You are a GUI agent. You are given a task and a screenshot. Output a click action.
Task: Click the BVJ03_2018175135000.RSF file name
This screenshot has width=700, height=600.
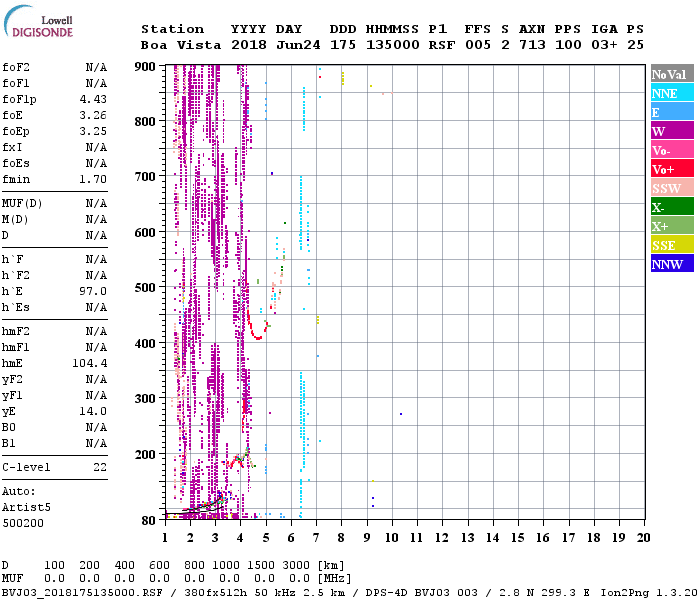pyautogui.click(x=82, y=593)
